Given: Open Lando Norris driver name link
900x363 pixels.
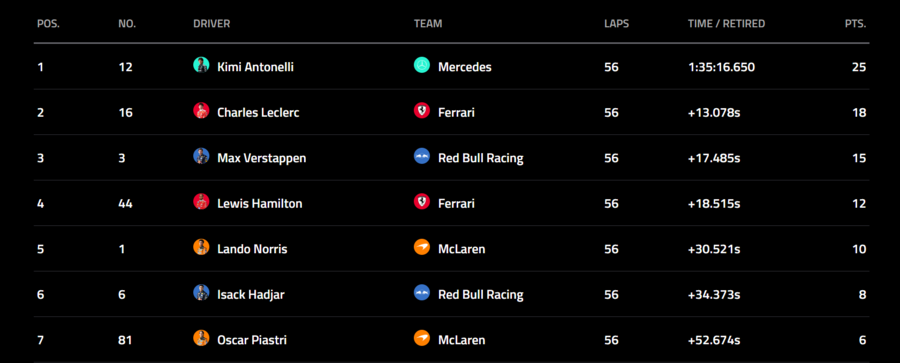Looking at the screenshot, I should [x=252, y=249].
